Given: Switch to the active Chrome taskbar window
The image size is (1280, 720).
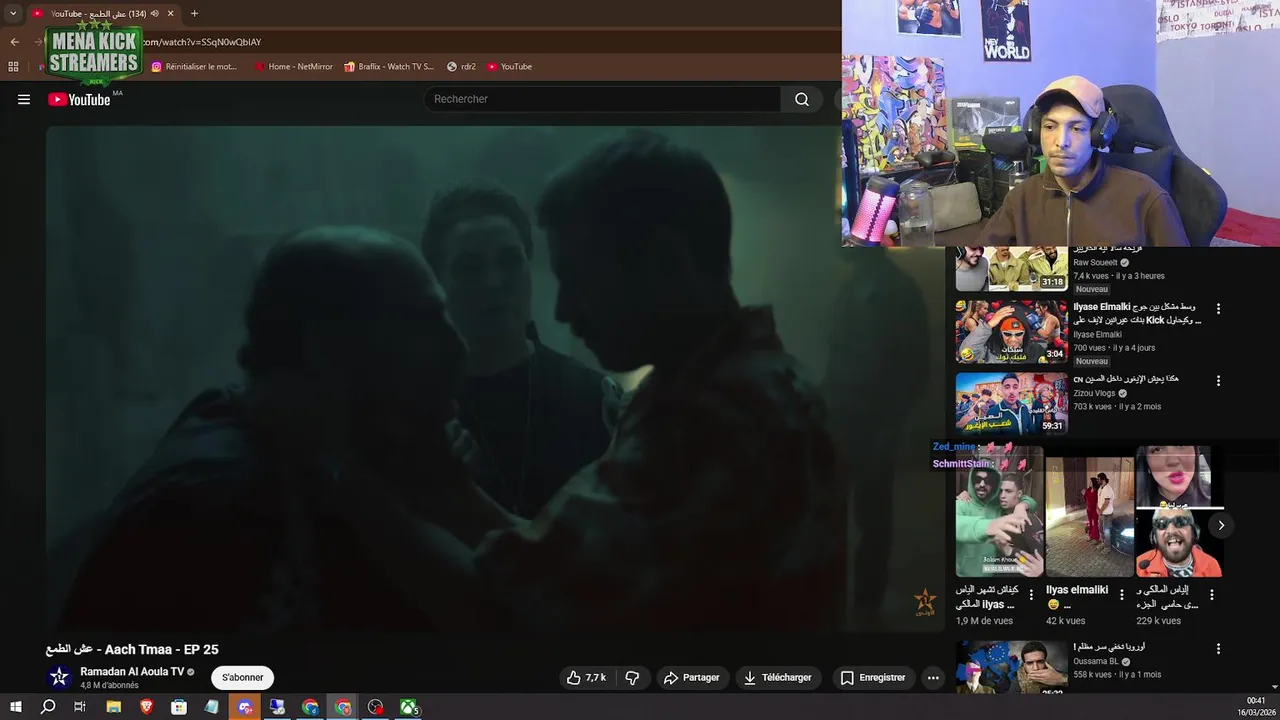Looking at the screenshot, I should click(343, 707).
